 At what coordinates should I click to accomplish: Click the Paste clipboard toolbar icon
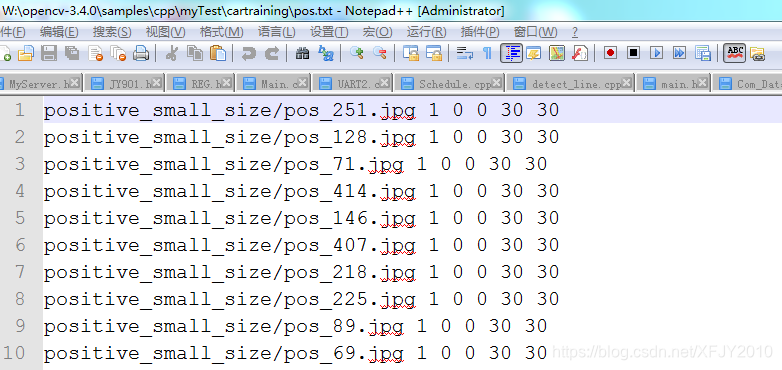(218, 53)
